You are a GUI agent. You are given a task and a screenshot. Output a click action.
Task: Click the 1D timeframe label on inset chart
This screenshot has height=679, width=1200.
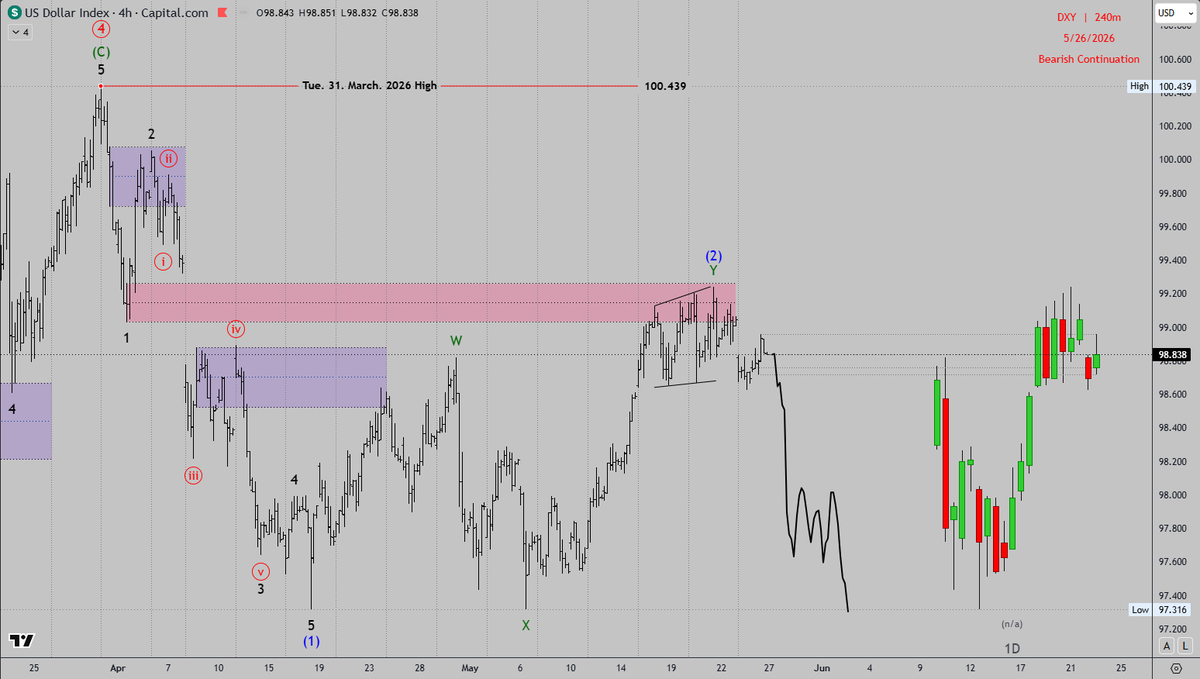(x=1012, y=648)
